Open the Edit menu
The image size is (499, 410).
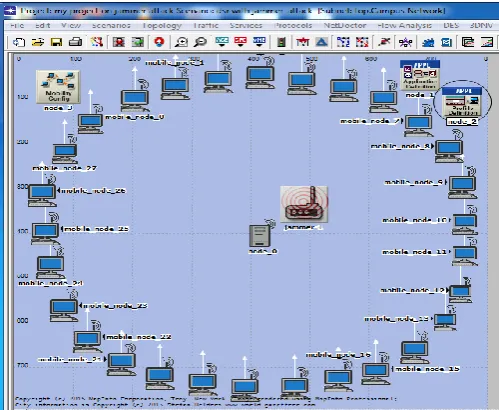43,25
